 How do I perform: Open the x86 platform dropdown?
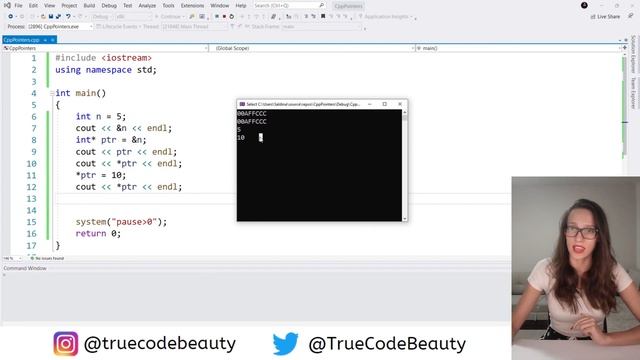(x=133, y=17)
